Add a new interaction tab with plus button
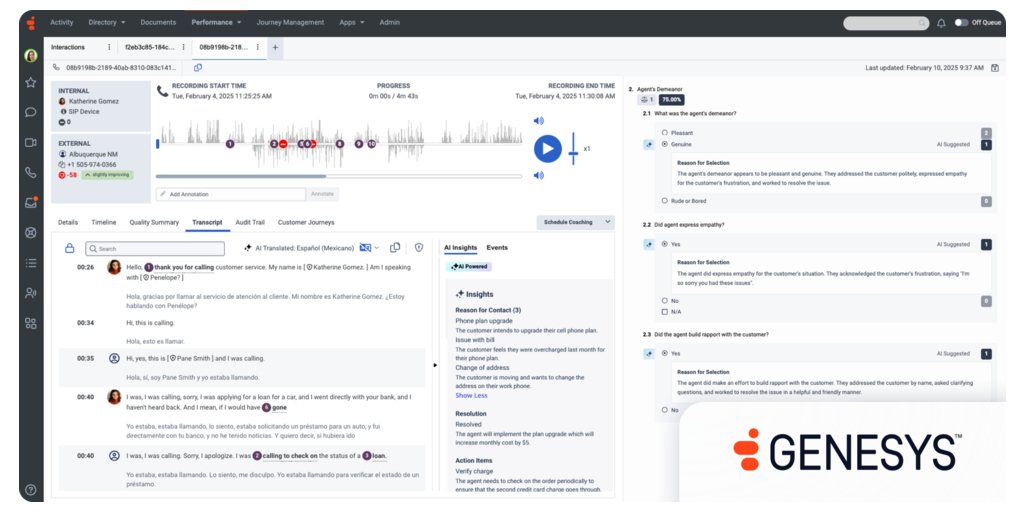This screenshot has height=512, width=1024. click(275, 47)
